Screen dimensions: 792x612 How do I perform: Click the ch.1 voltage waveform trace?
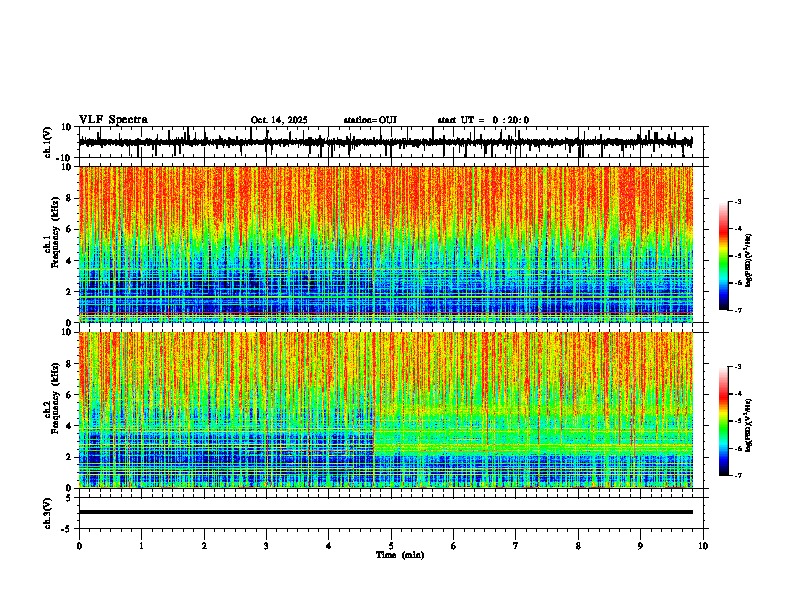pyautogui.click(x=385, y=142)
